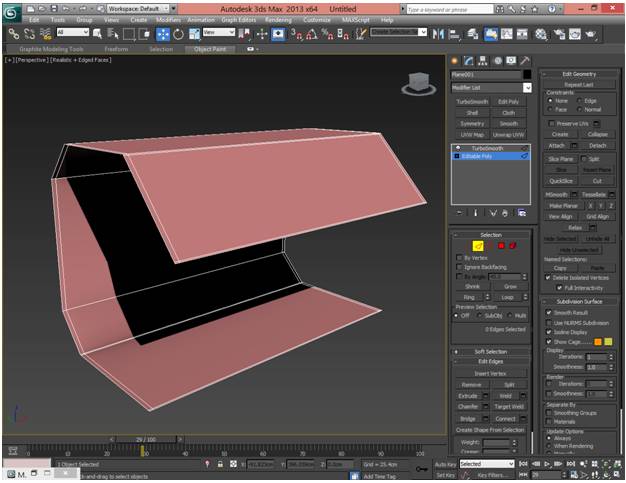The height and width of the screenshot is (483, 626).
Task: Click the Align tool icon
Action: coord(454,34)
